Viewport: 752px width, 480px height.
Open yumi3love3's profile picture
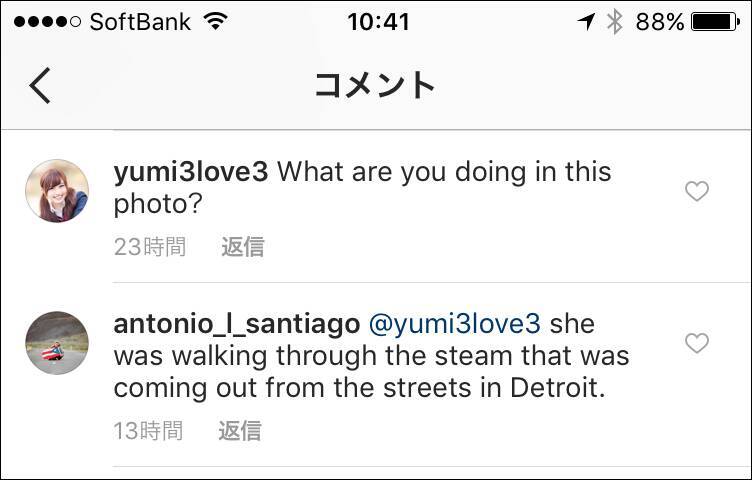click(x=57, y=191)
